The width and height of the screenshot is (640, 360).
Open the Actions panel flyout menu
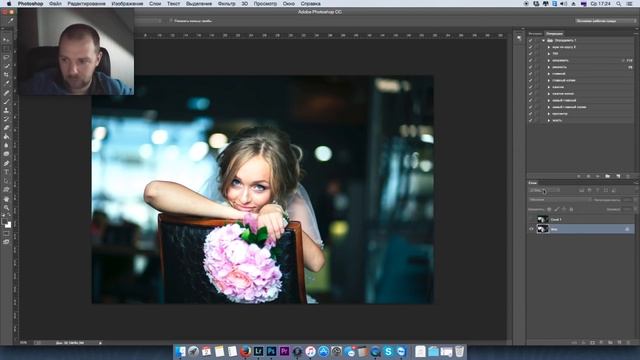pyautogui.click(x=636, y=33)
